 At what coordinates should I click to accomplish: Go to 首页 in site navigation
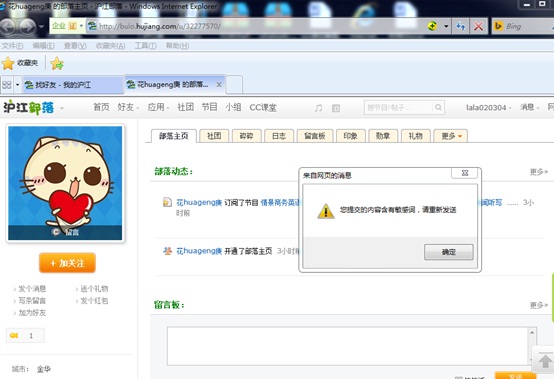101,107
